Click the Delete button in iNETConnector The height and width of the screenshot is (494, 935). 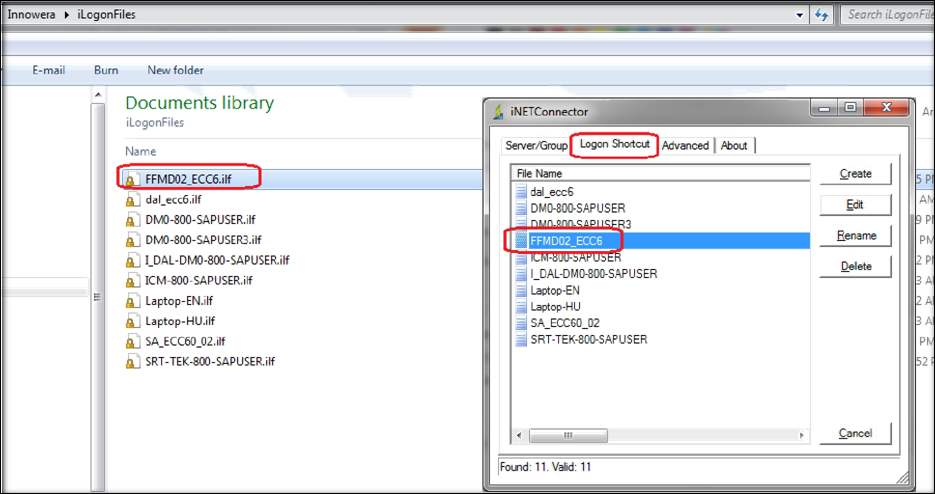tap(855, 266)
